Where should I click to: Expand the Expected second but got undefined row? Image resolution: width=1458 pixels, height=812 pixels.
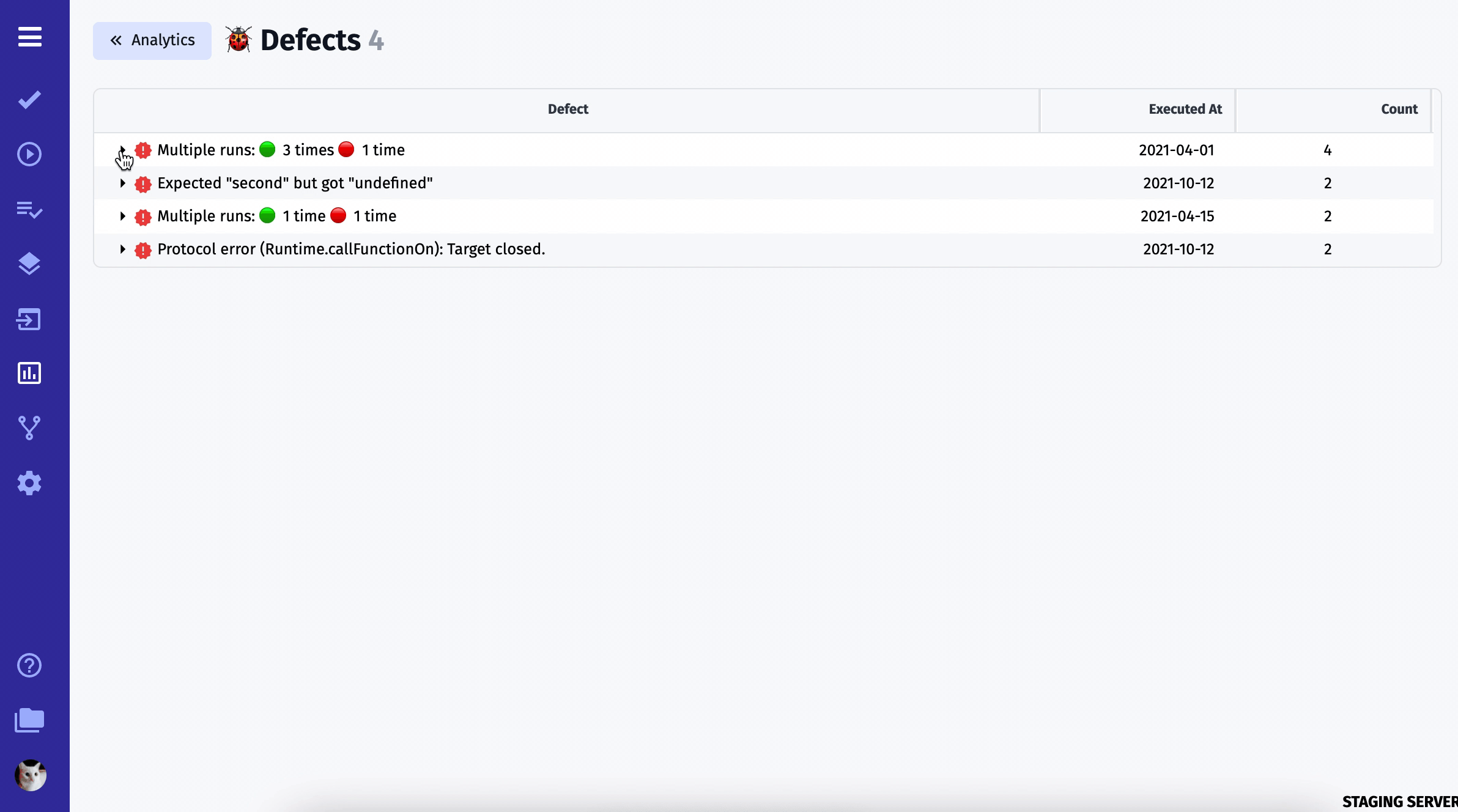(122, 183)
